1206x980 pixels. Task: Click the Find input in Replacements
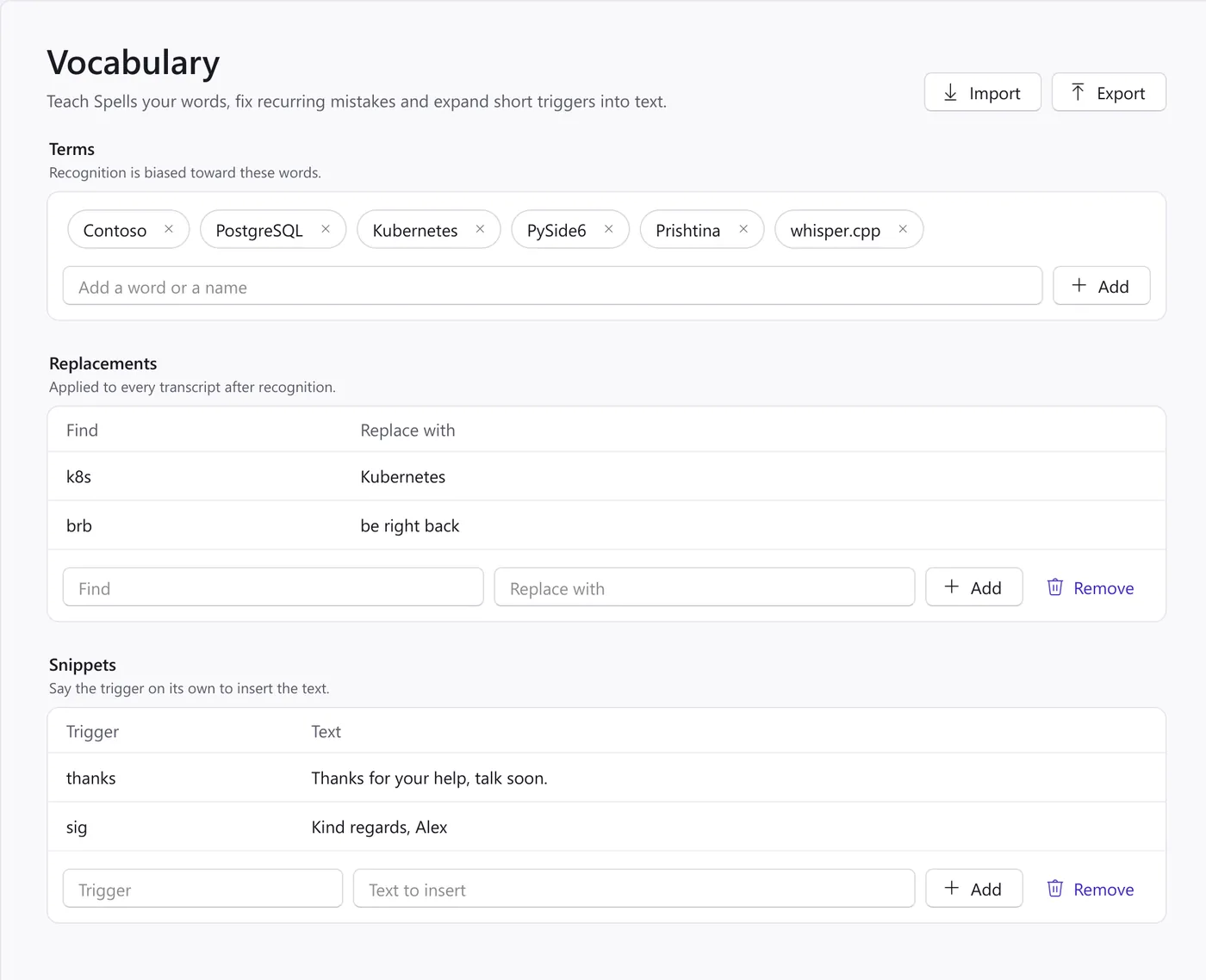273,587
